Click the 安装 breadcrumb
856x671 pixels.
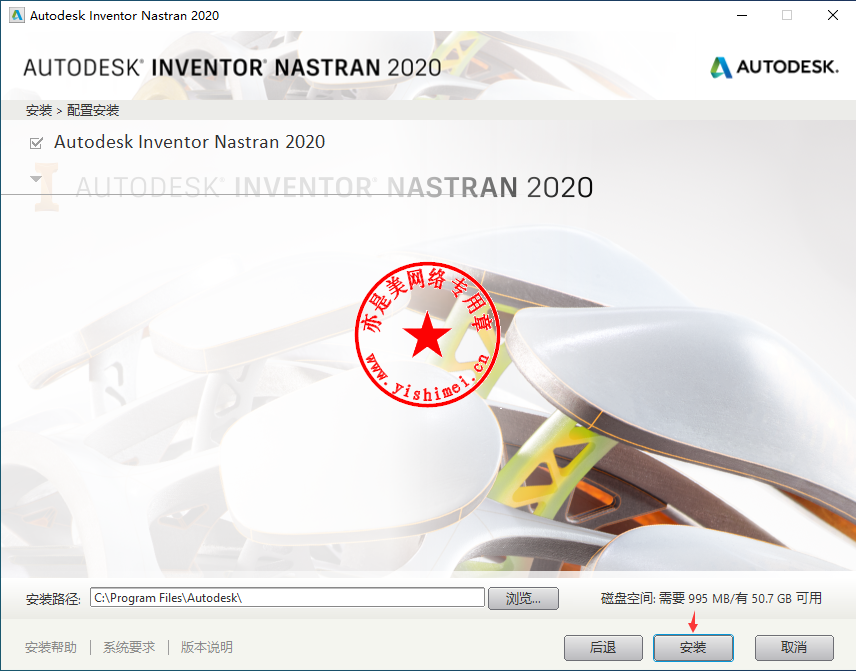click(x=39, y=110)
